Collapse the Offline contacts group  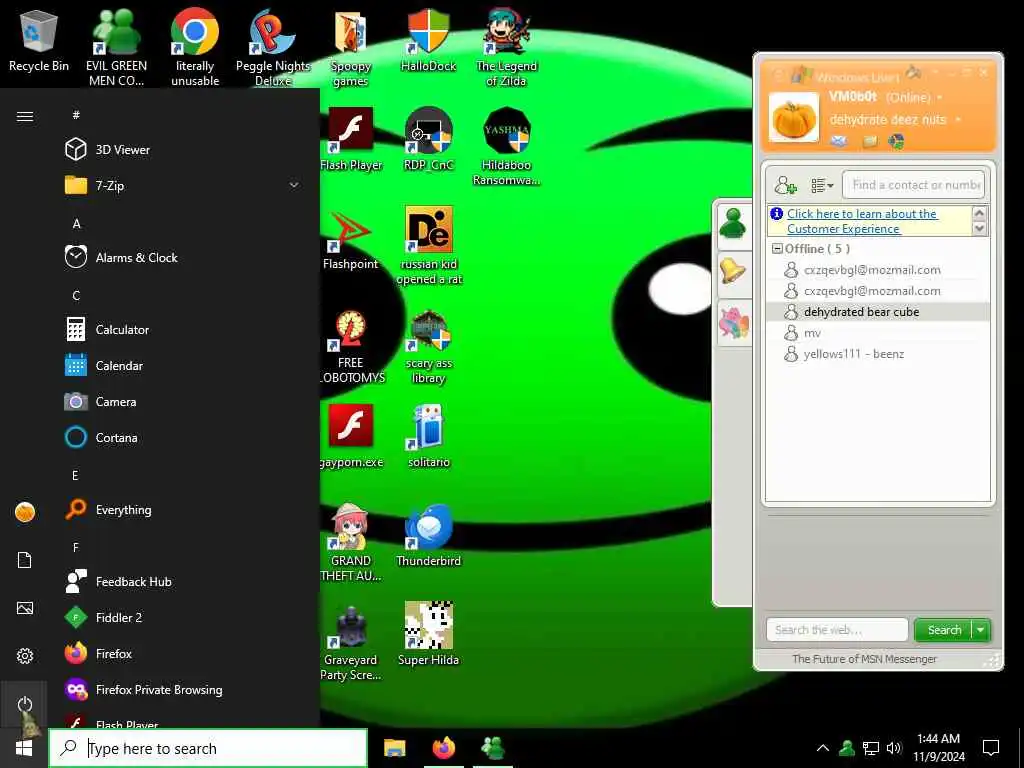tap(777, 249)
